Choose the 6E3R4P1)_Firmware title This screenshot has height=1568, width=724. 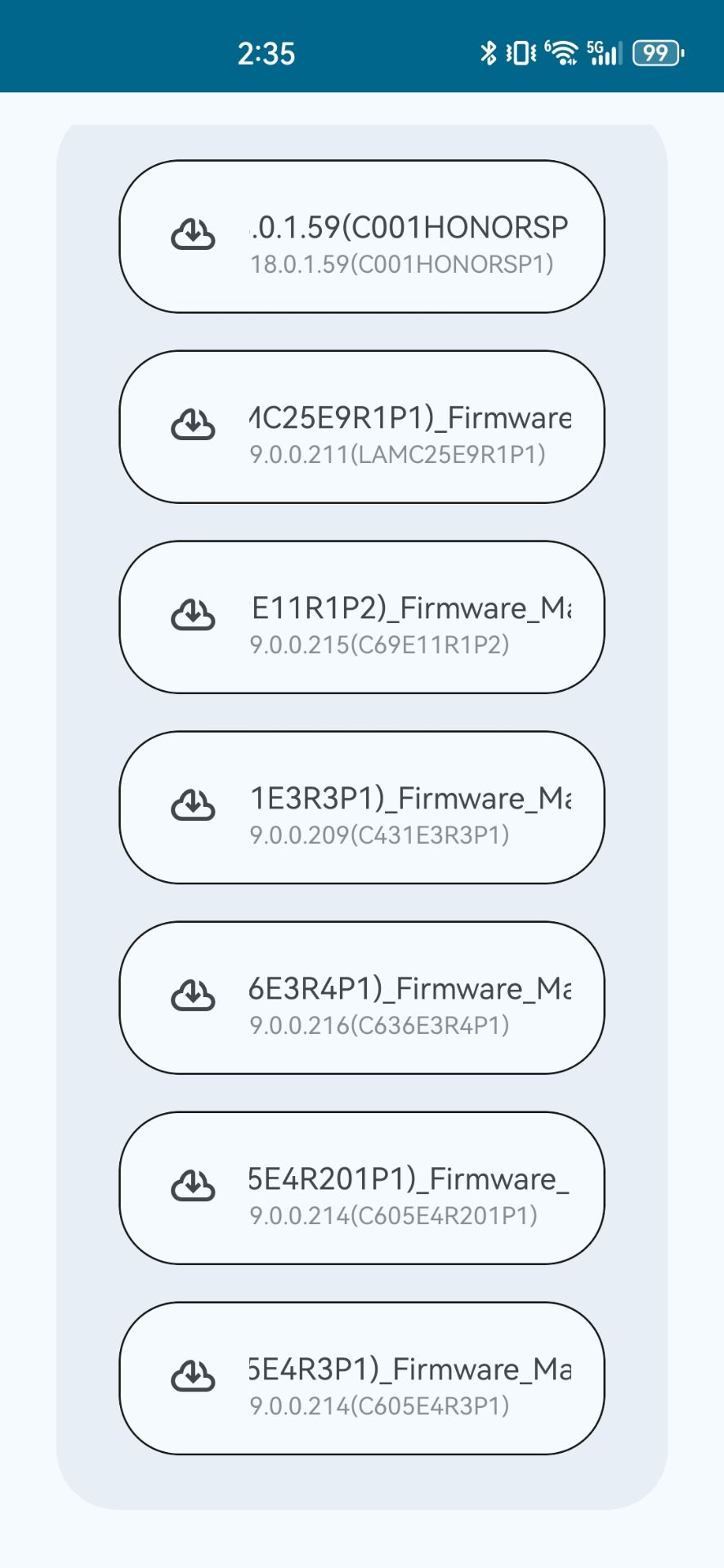point(409,989)
